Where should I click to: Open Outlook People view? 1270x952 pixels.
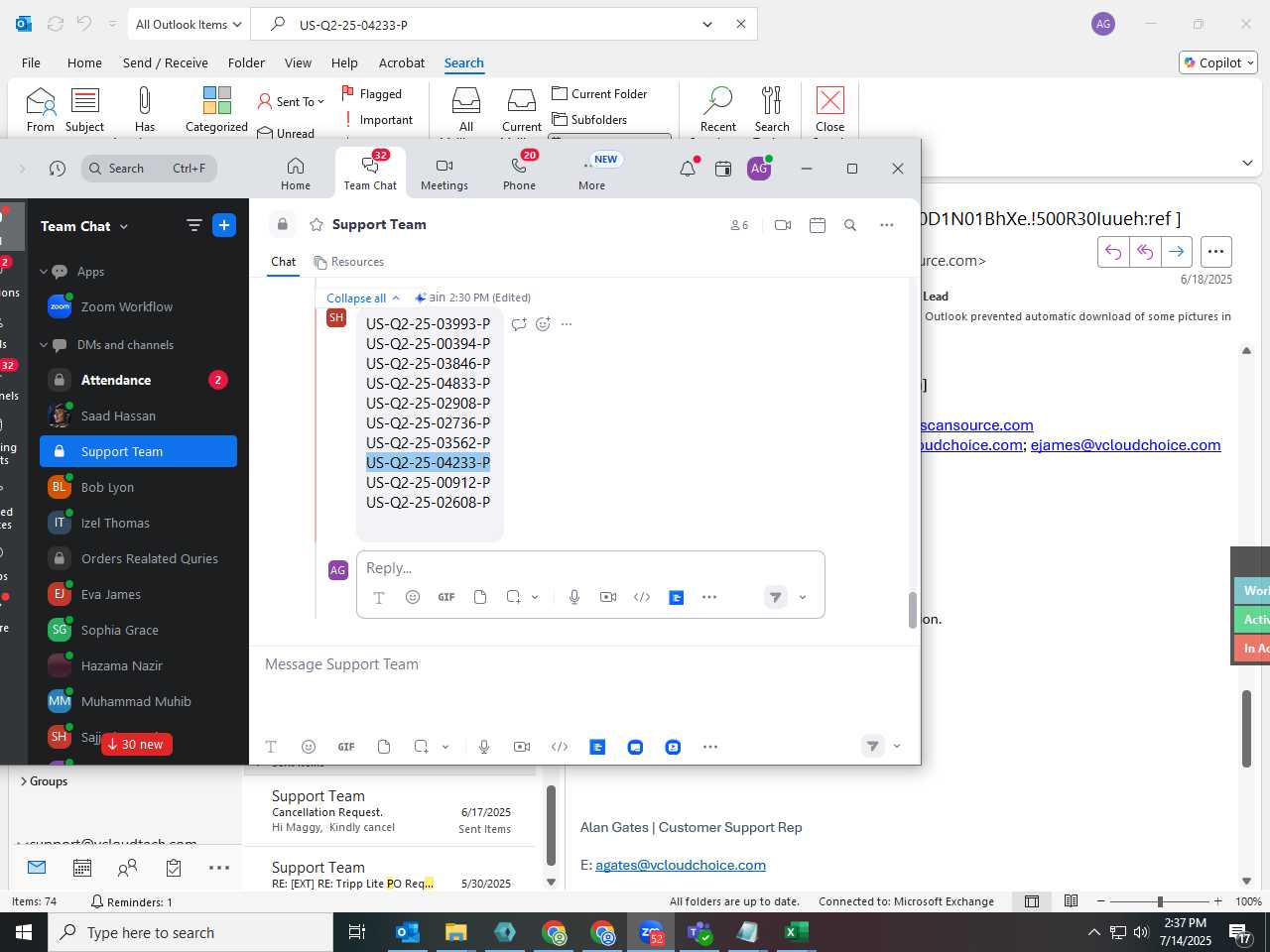coord(127,868)
